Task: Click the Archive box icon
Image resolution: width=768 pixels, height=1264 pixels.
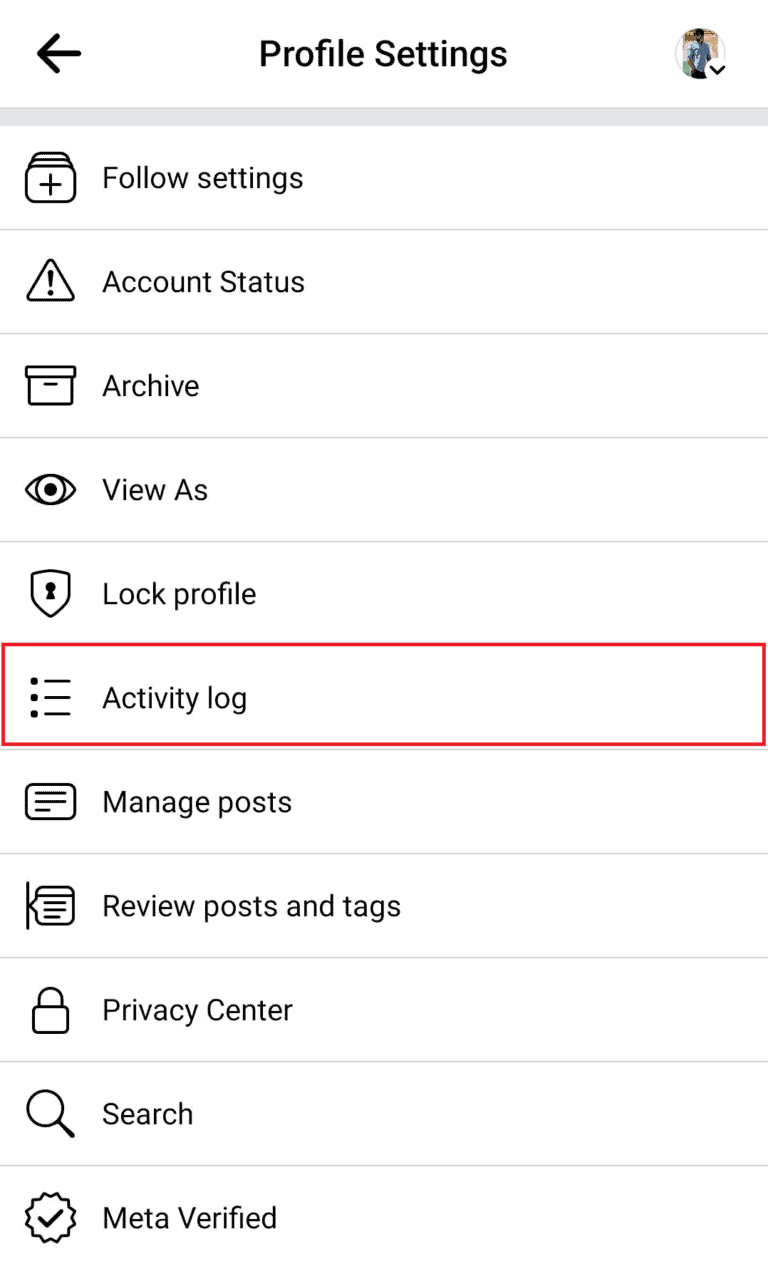Action: coord(50,385)
